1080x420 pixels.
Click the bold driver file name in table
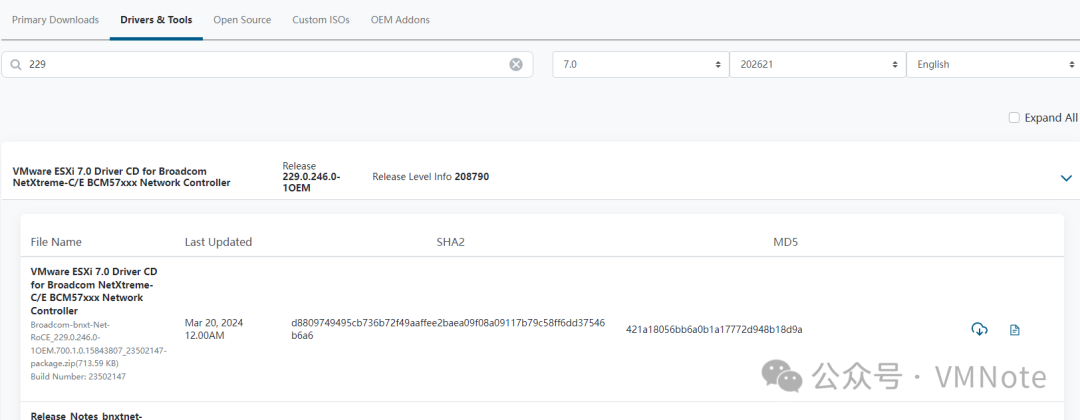94,291
